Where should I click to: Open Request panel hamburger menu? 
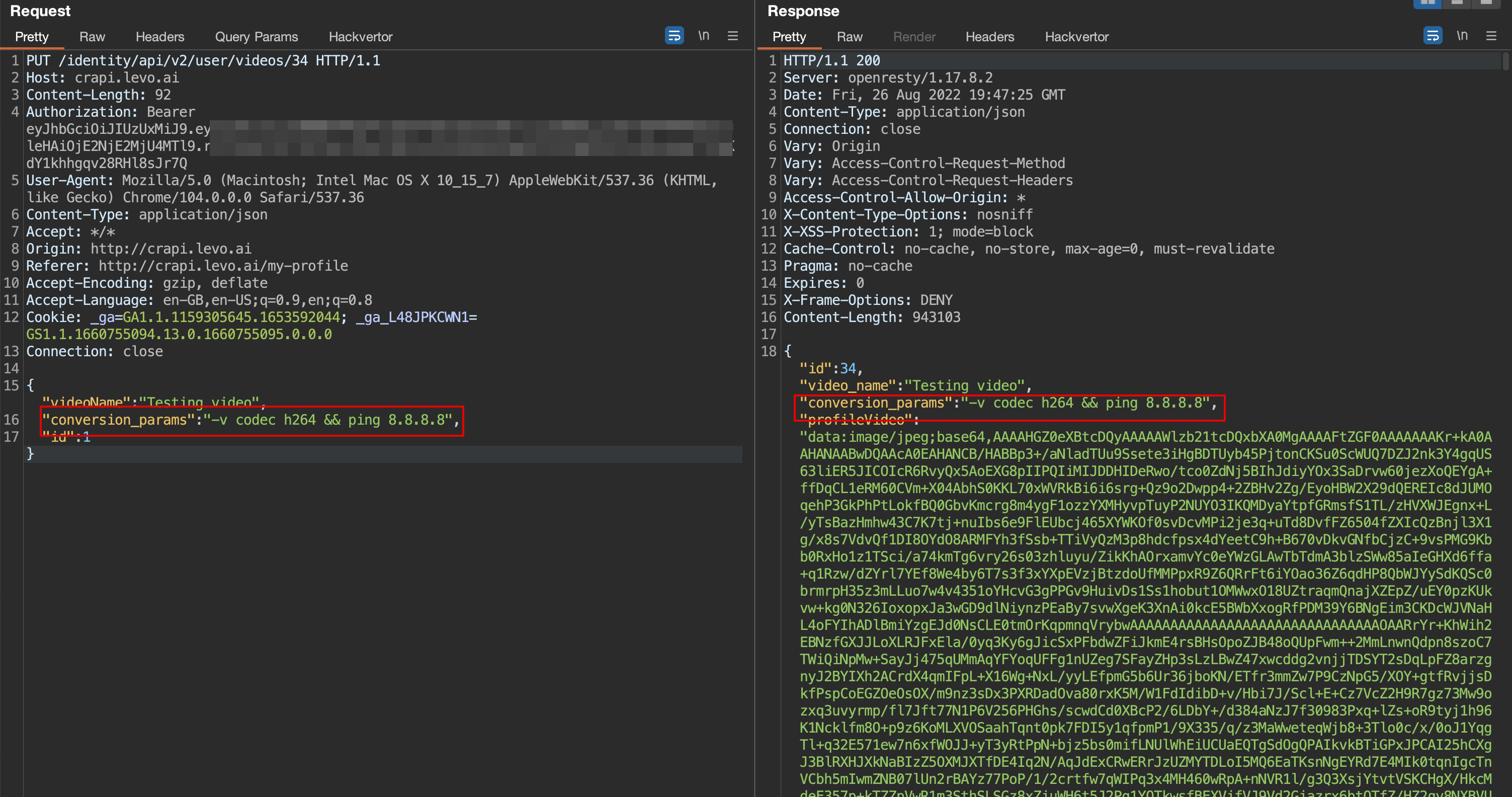click(732, 36)
